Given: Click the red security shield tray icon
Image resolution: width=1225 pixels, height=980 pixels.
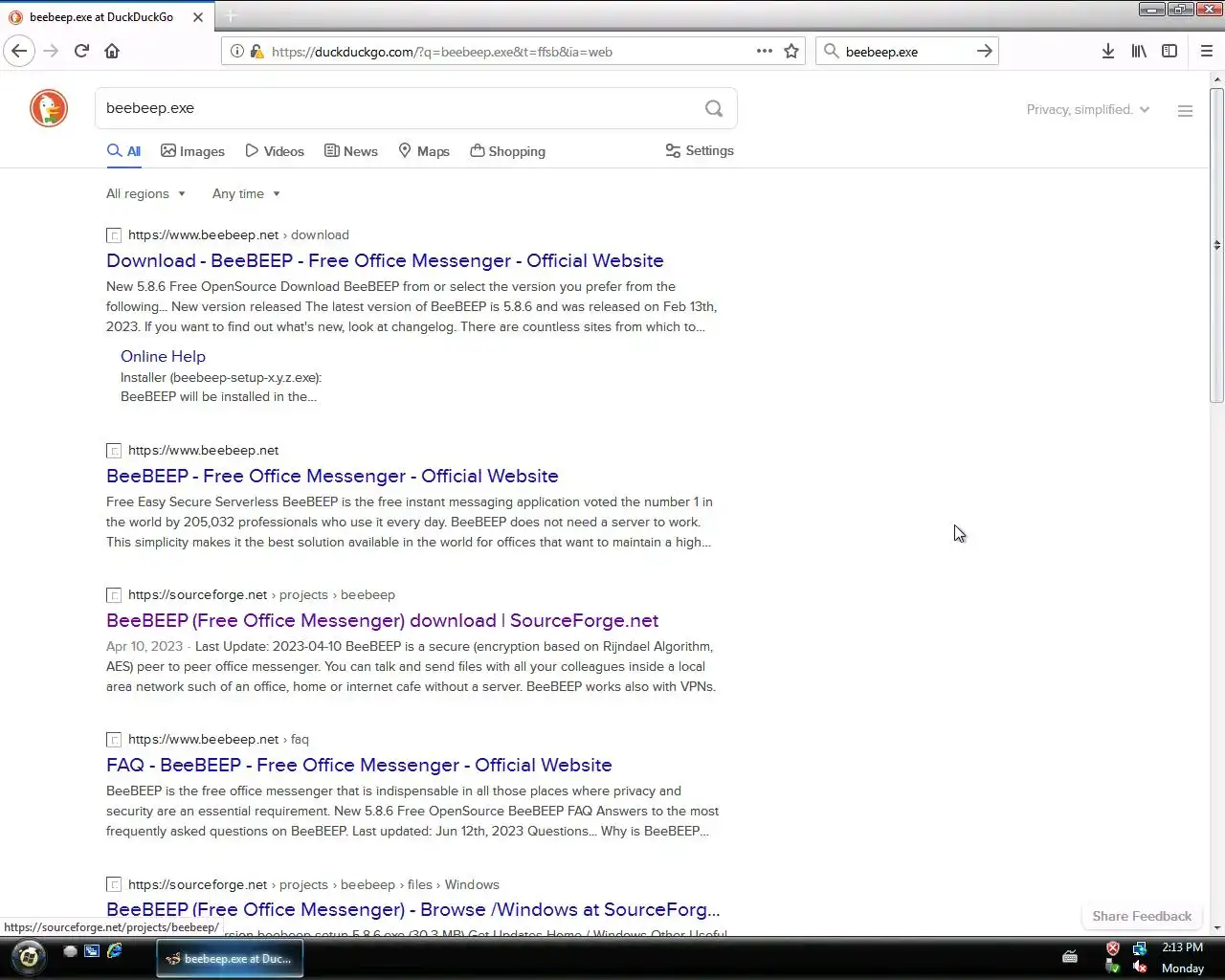Looking at the screenshot, I should pos(1113,948).
